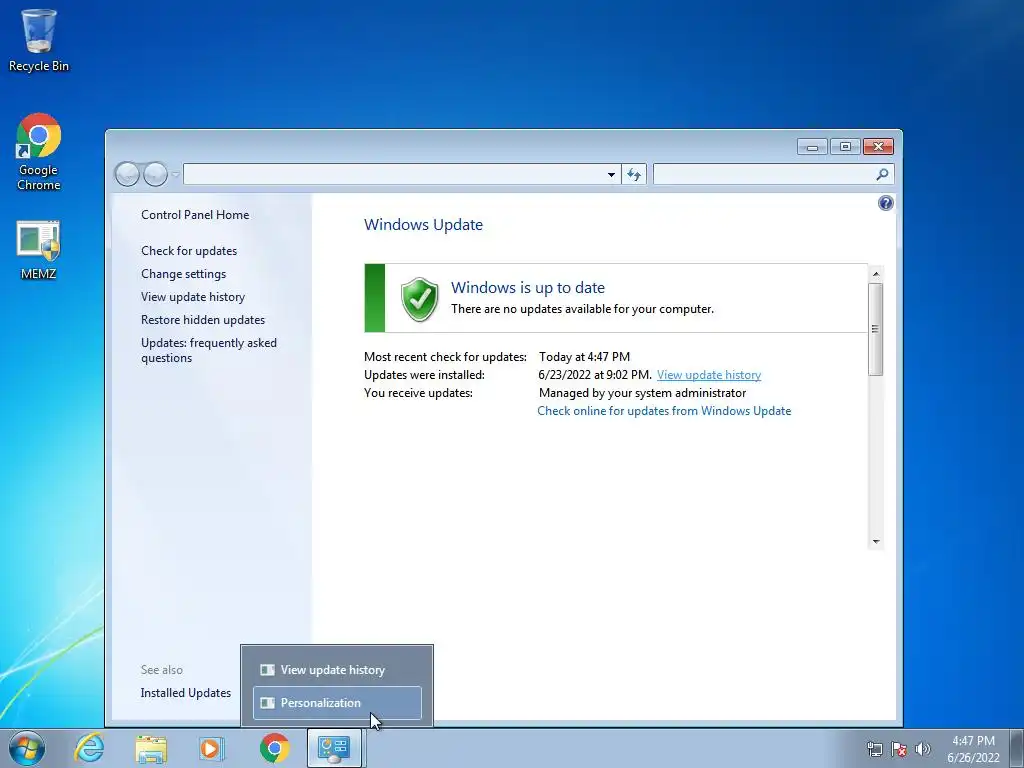Launch Windows Media Player from the taskbar
The image size is (1024, 768).
tap(212, 749)
